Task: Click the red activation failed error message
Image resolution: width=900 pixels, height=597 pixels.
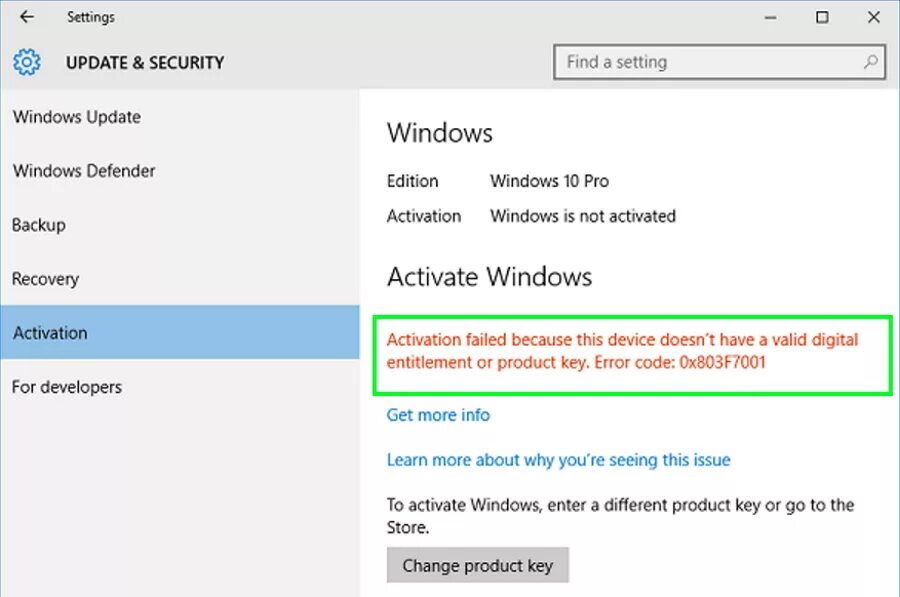Action: coord(622,351)
